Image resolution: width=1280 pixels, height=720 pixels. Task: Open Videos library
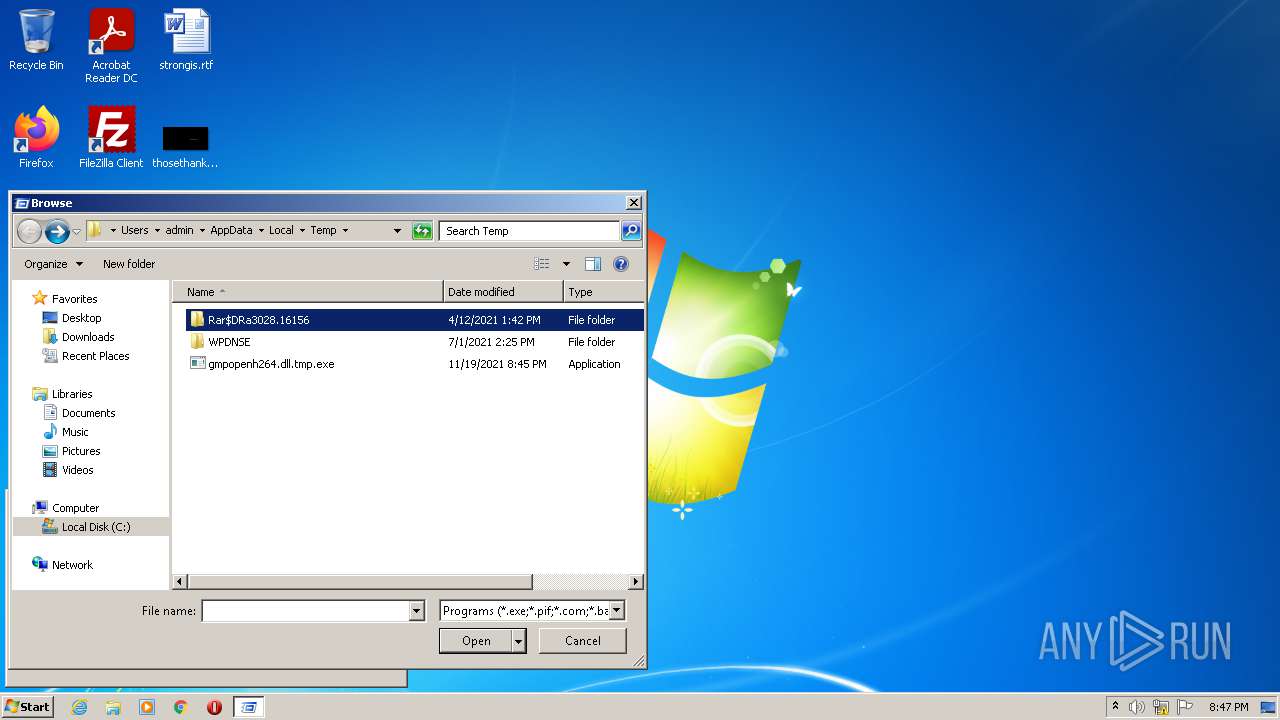pos(77,470)
